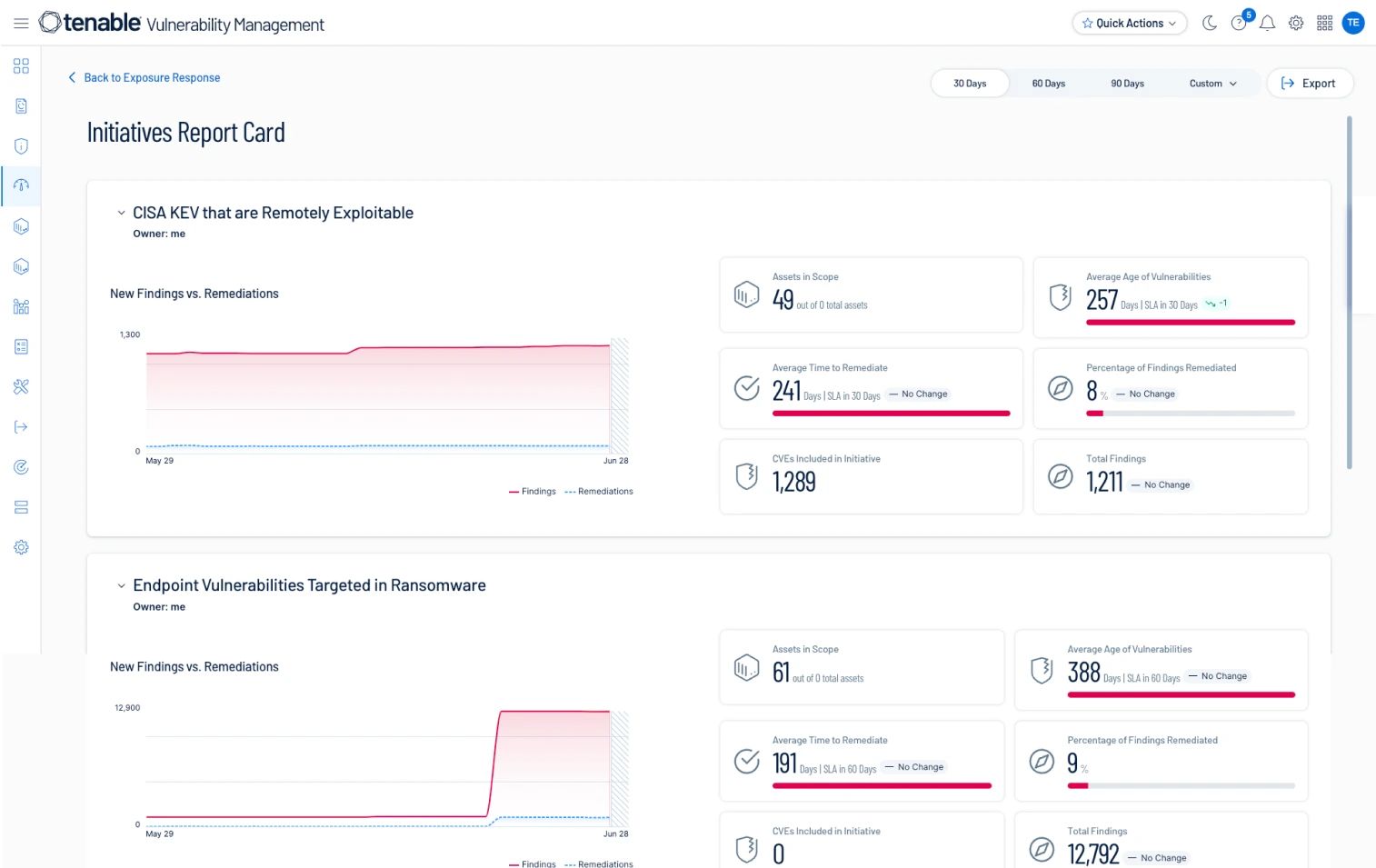
Task: Export the Initiatives Report Card
Action: [x=1310, y=83]
